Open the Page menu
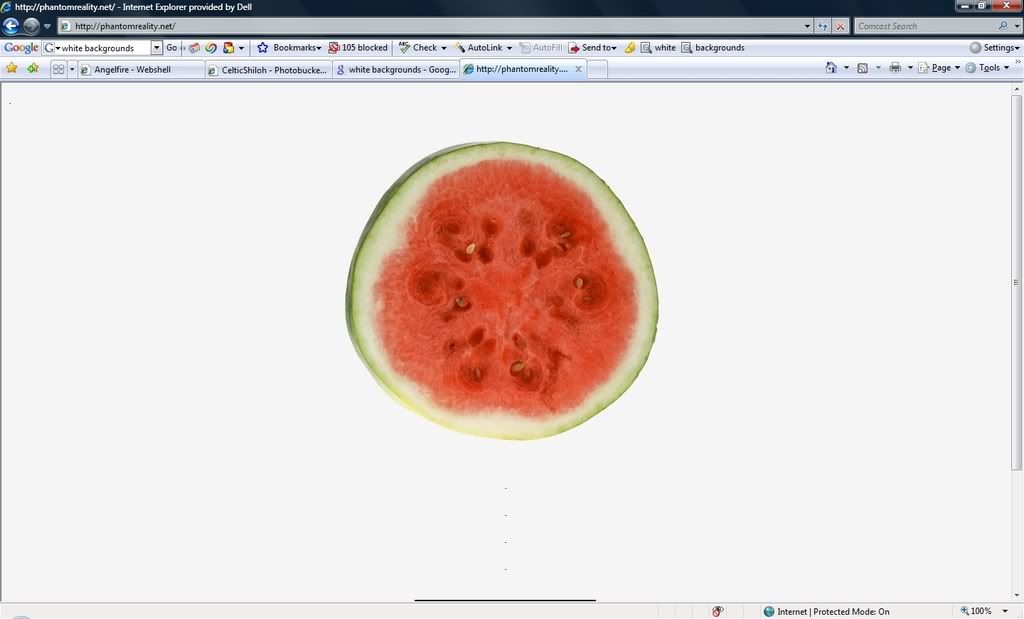The image size is (1024, 619). tap(938, 68)
